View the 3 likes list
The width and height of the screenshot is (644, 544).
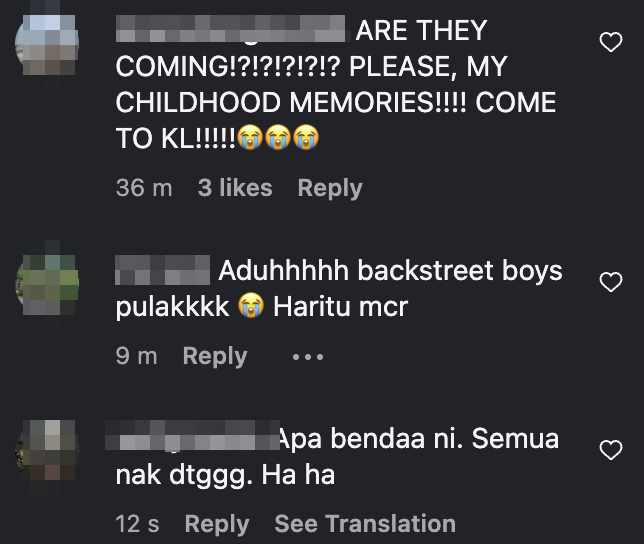pyautogui.click(x=235, y=188)
